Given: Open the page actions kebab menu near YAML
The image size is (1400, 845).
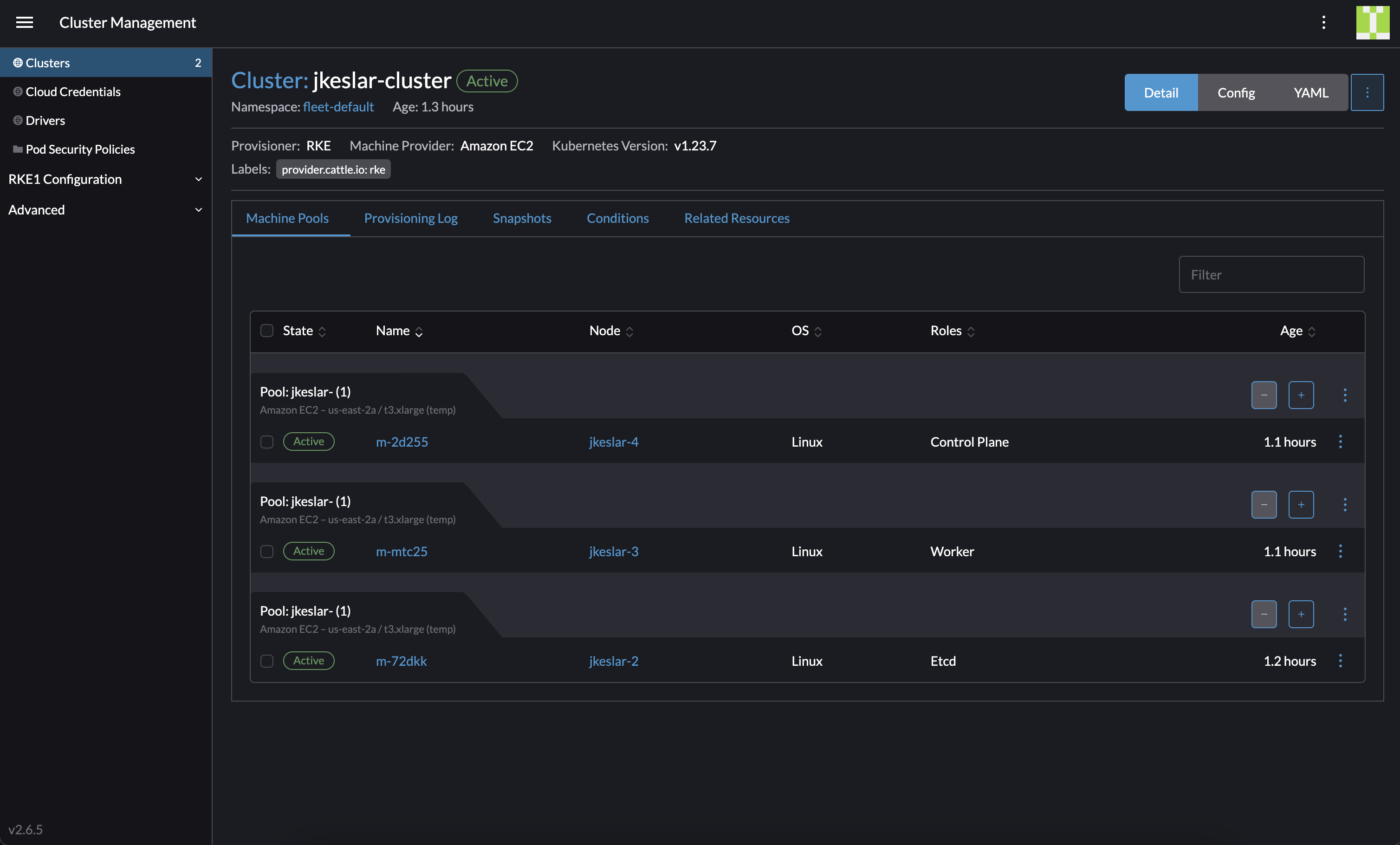Looking at the screenshot, I should point(1368,92).
